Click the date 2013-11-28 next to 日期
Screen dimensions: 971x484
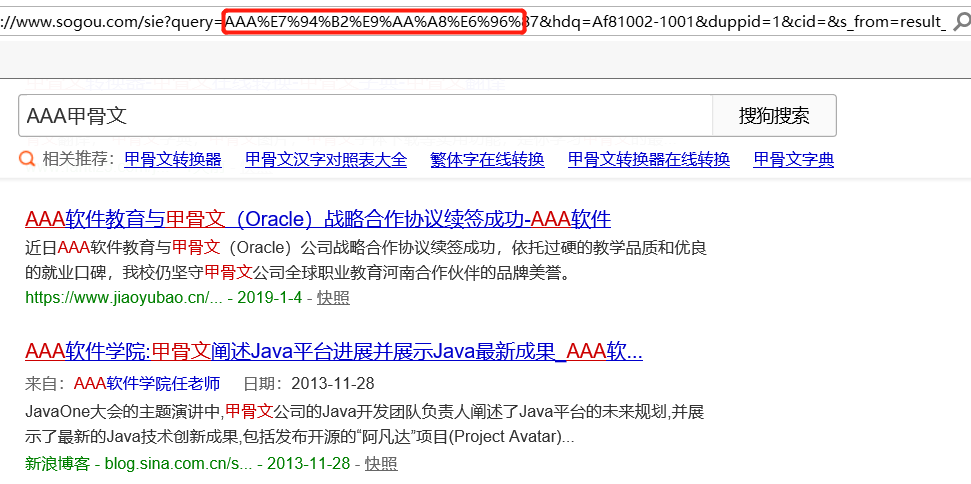coord(333,384)
